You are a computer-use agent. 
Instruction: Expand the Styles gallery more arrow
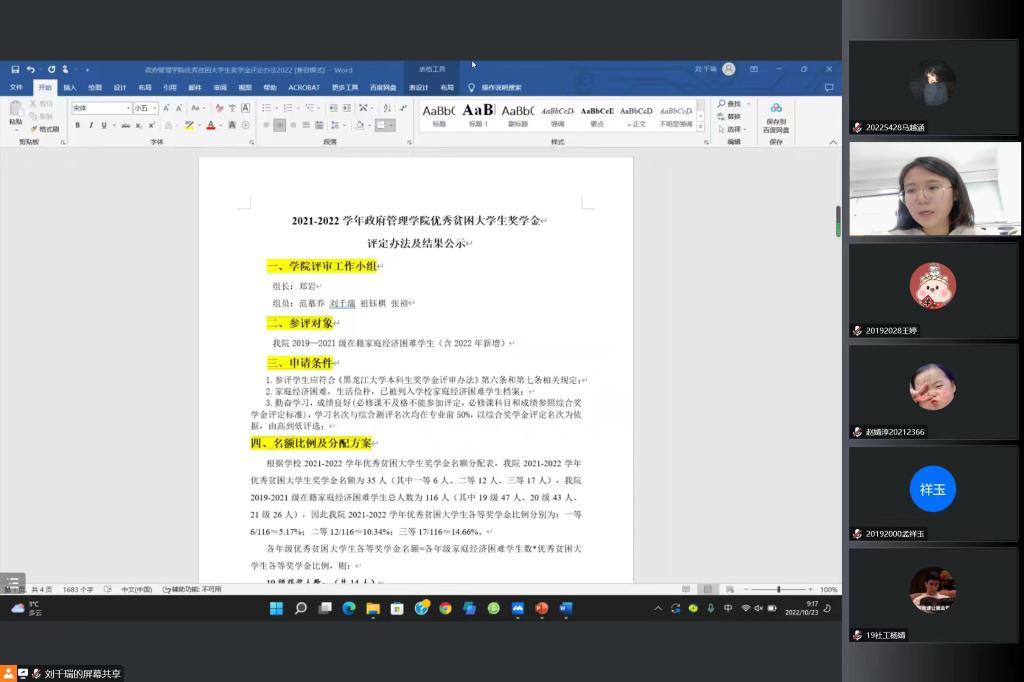coord(701,127)
